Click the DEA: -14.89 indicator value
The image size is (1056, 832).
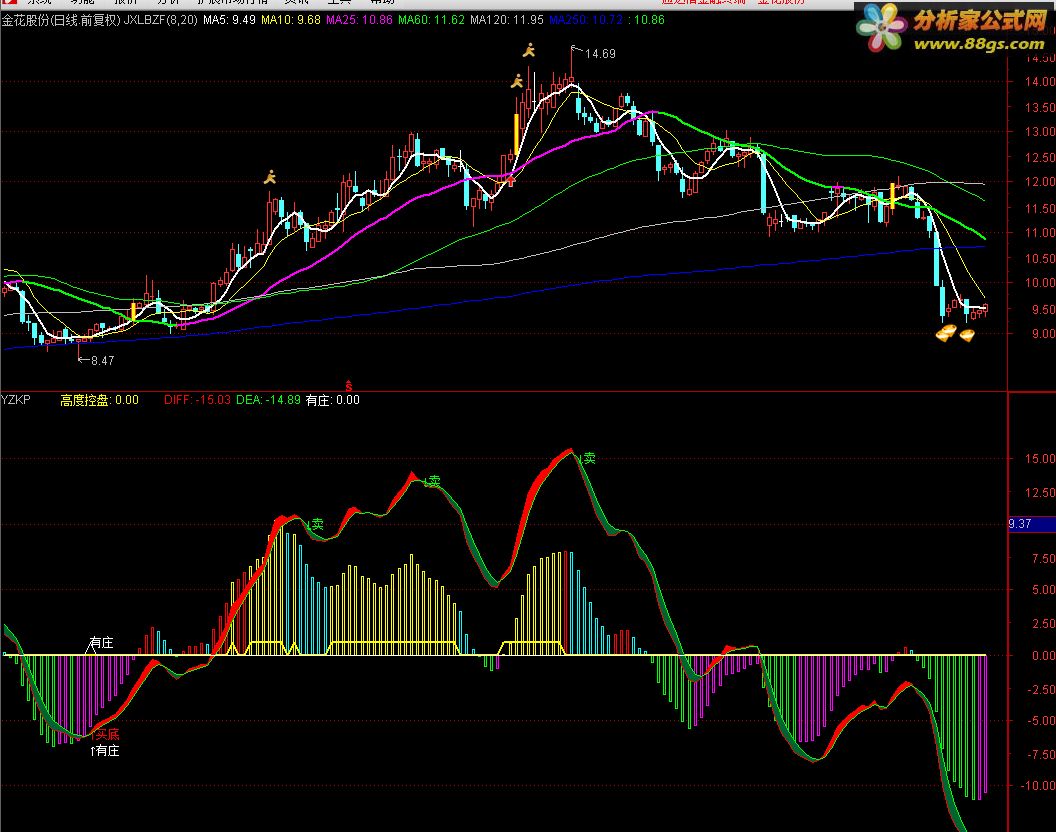pyautogui.click(x=268, y=400)
